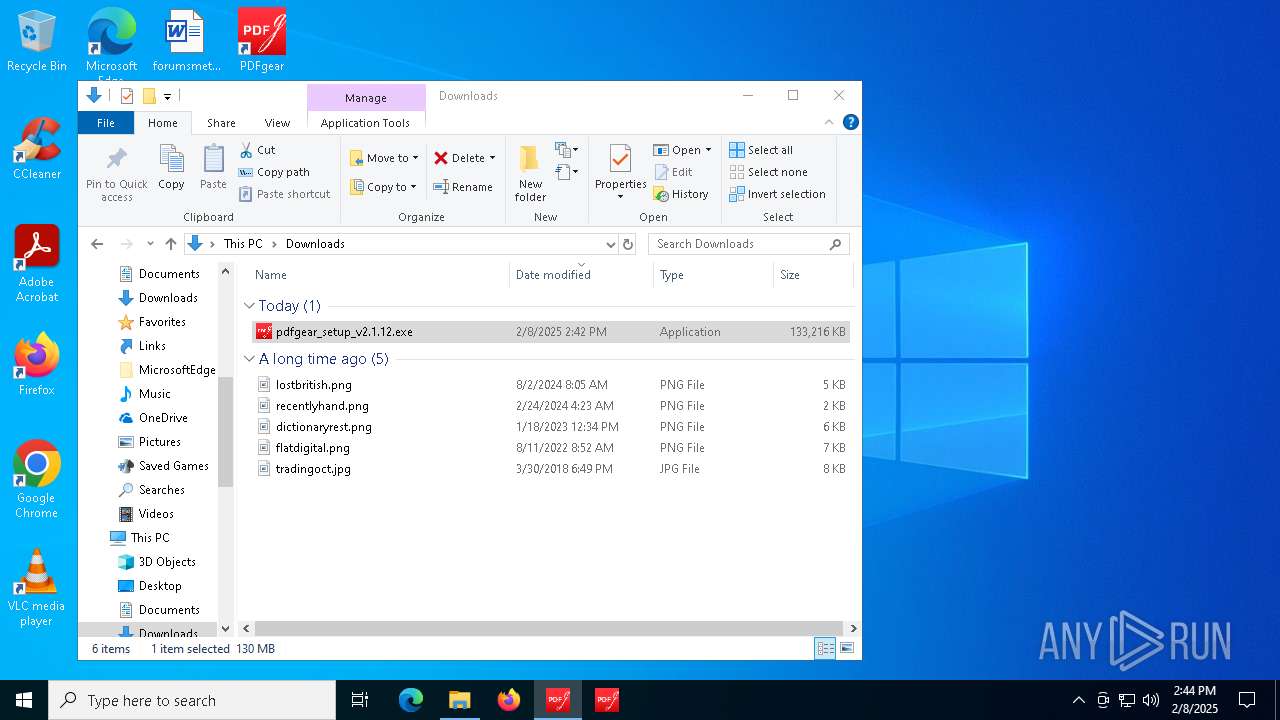Image resolution: width=1280 pixels, height=720 pixels.
Task: Click the Rename command
Action: coord(463,187)
